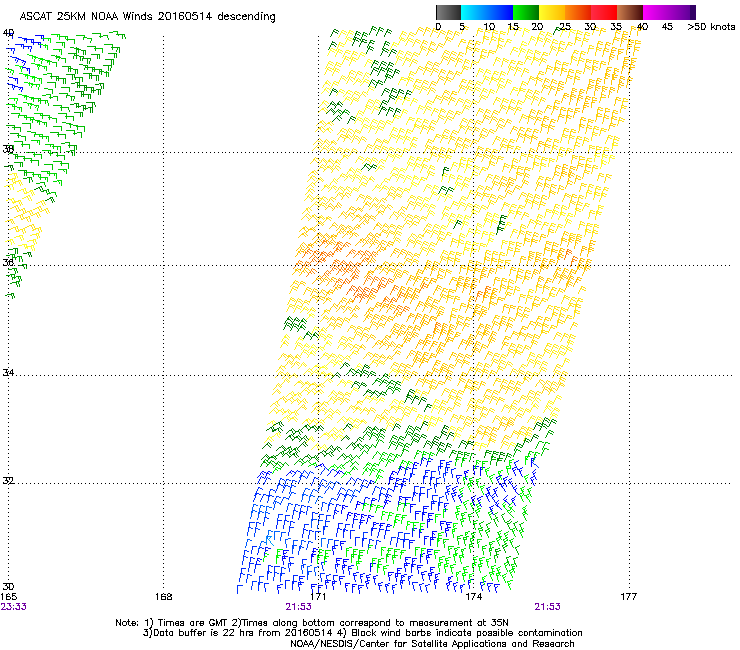Viewport: 740px width, 650px height.
Task: Click longitude label '174' on bottom axis
Action: 473,597
